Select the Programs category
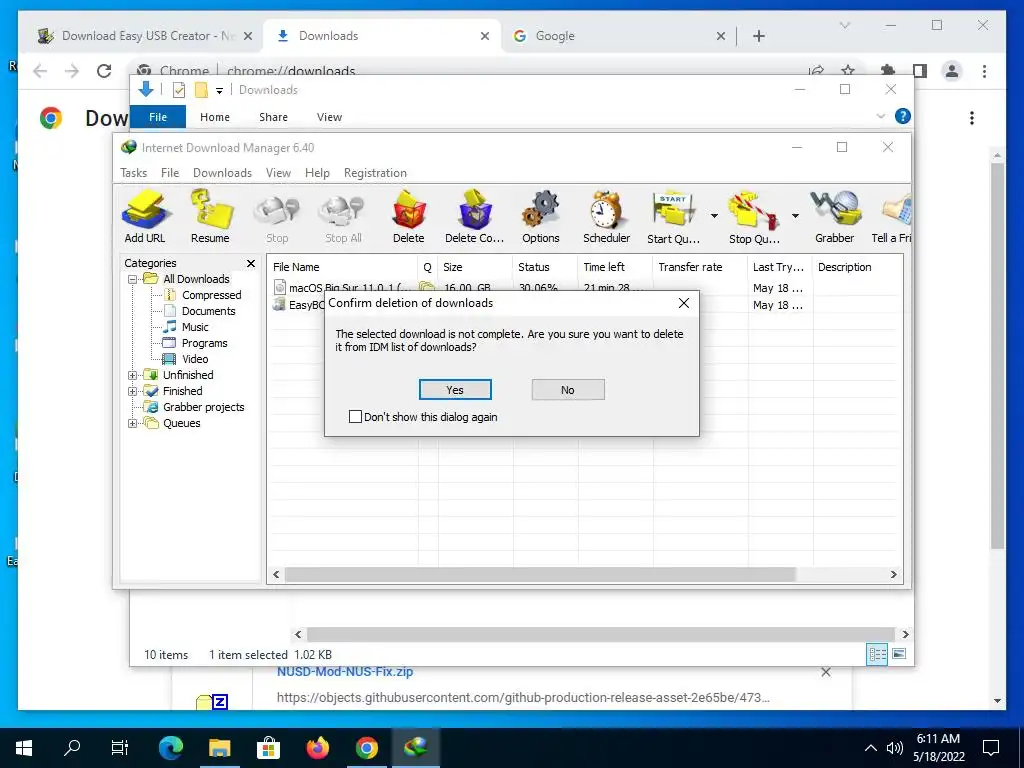This screenshot has width=1024, height=768. (204, 343)
